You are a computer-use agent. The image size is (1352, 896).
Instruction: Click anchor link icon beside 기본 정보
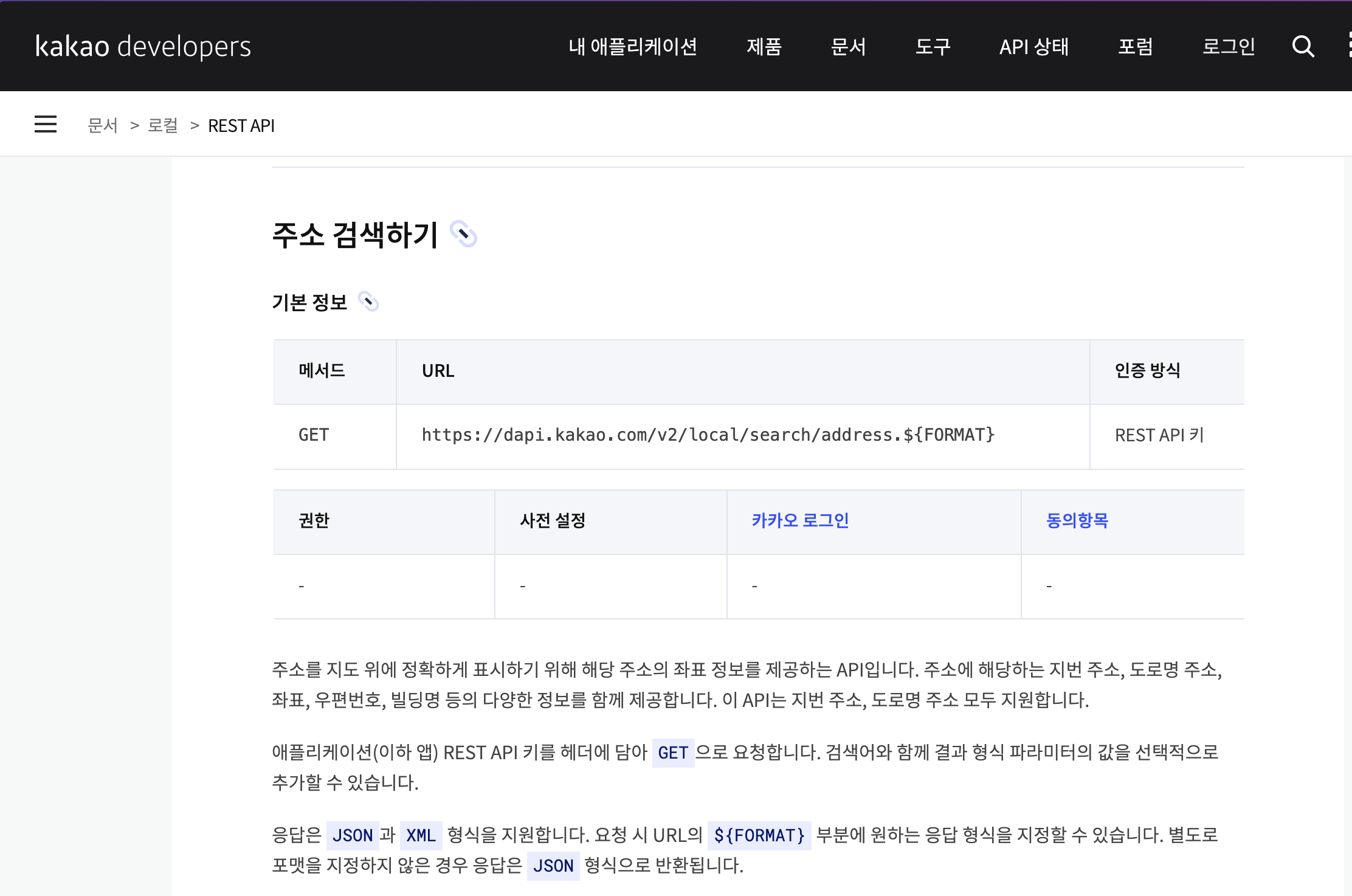coord(368,302)
